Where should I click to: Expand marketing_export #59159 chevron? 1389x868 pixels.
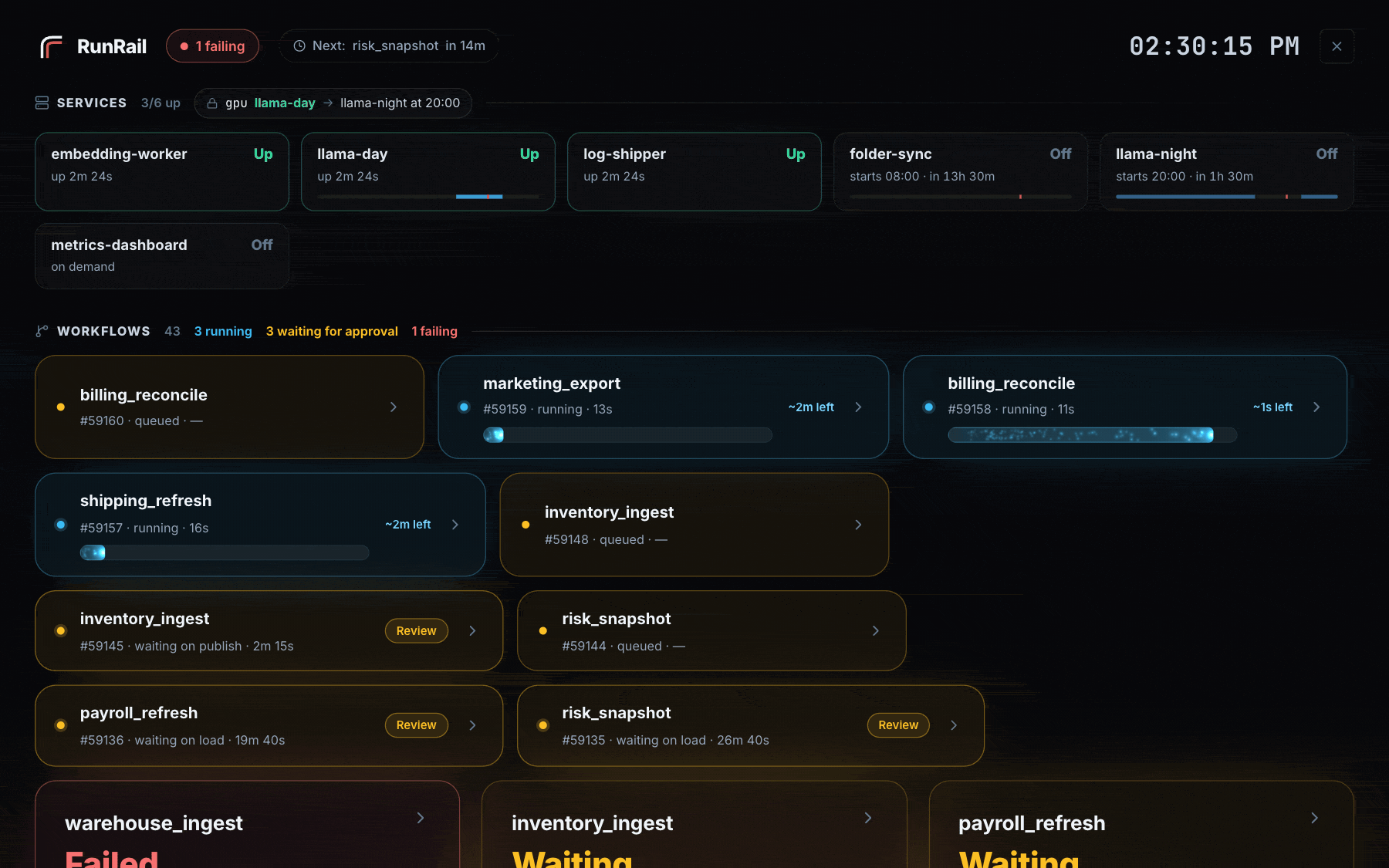[858, 407]
